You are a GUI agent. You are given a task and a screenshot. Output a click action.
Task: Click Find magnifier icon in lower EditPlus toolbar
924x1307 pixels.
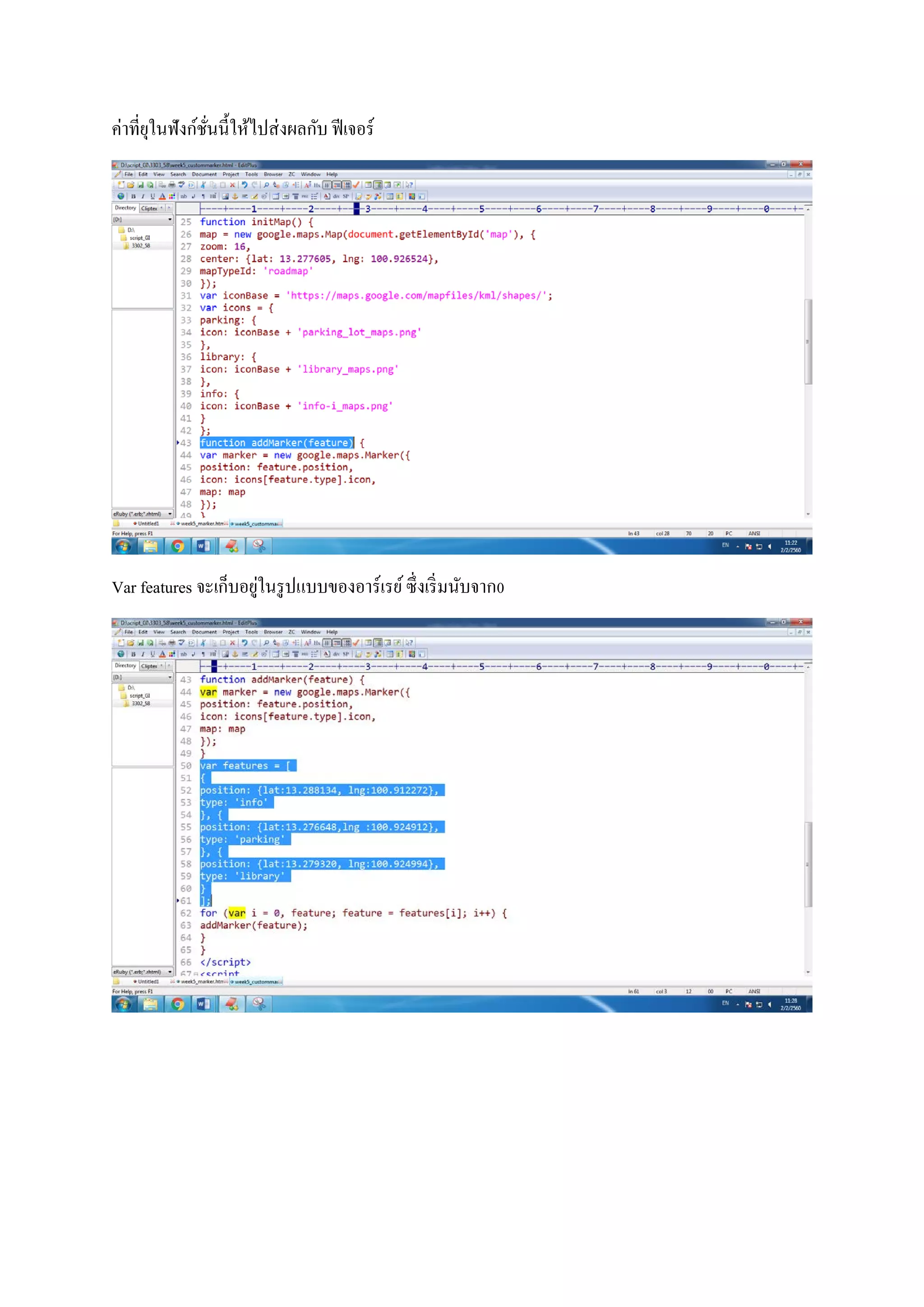[x=266, y=643]
